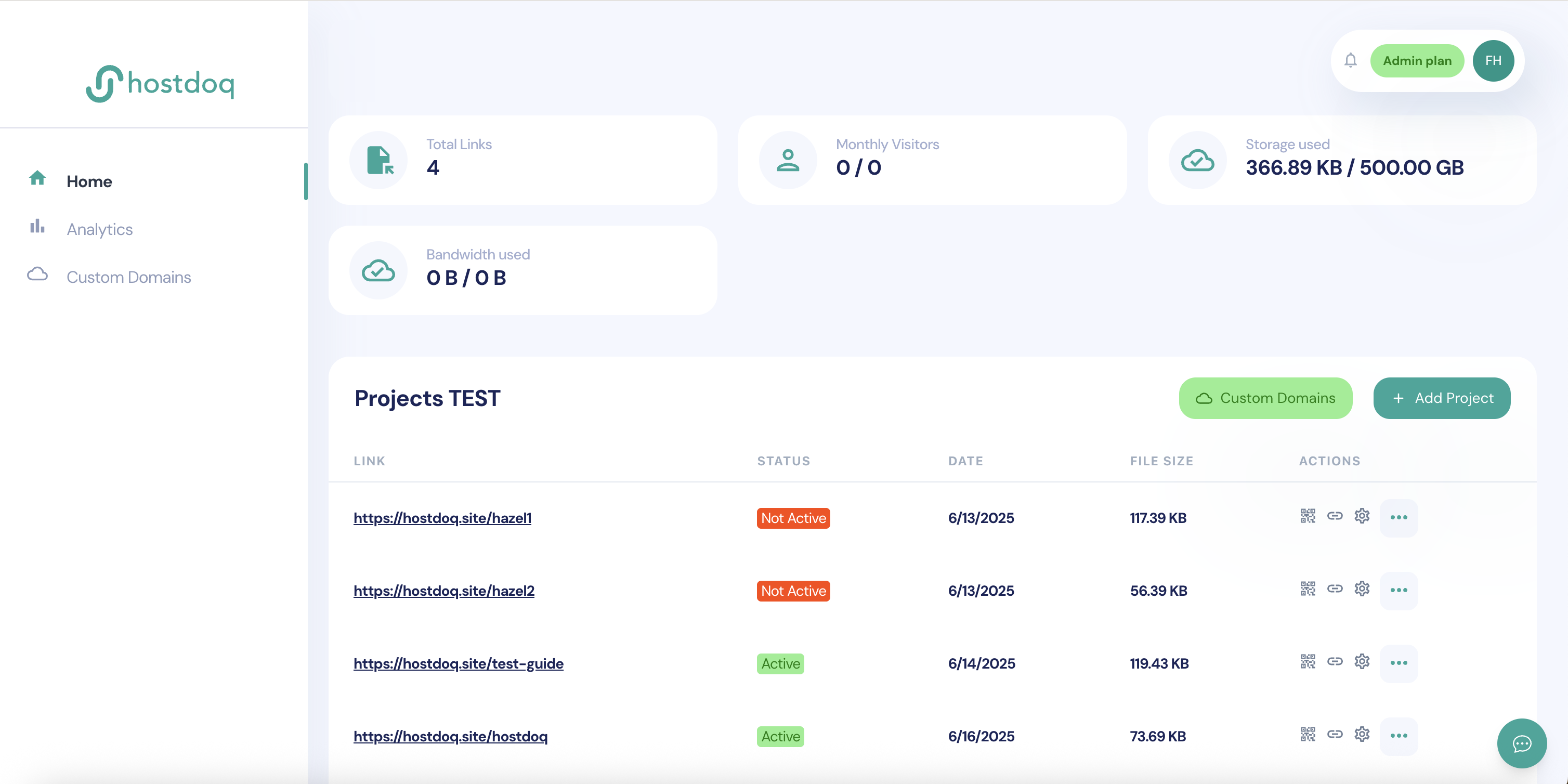1568x784 pixels.
Task: Click settings gear for hazel1 project
Action: pyautogui.click(x=1362, y=516)
